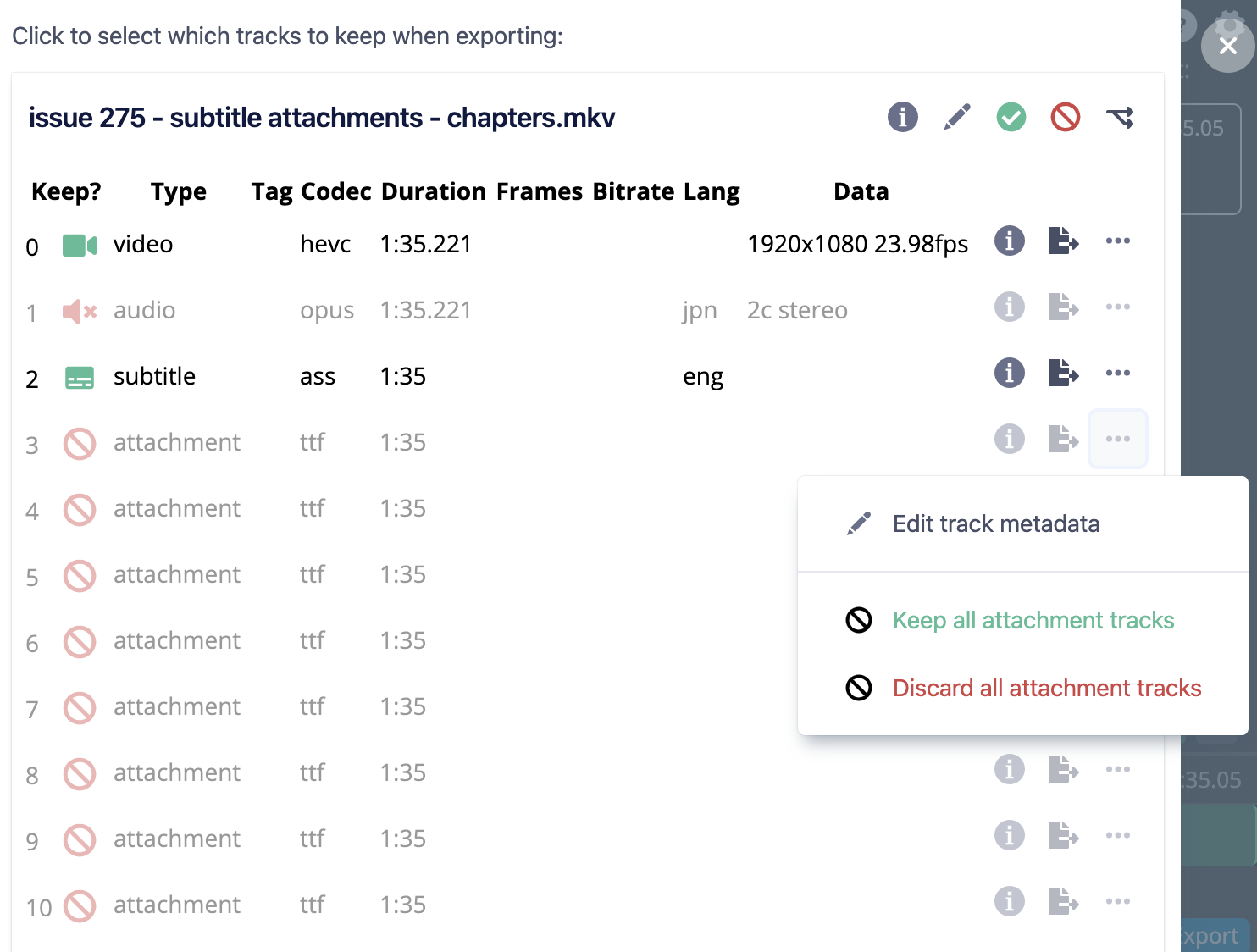Select Keep all attachment tracks
Screen dimensions: 1257x952
pos(1022,620)
